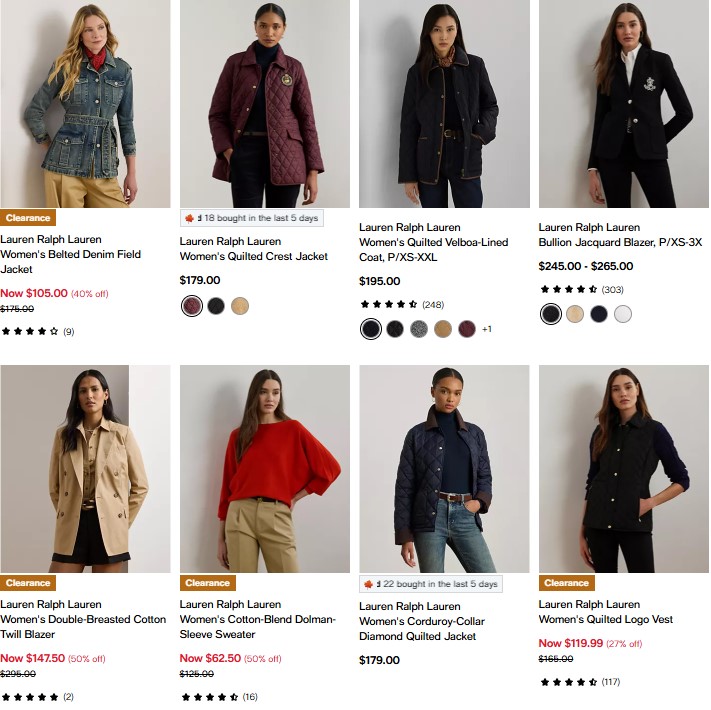Select white swatch for Bullion Jacquard Blazer
The width and height of the screenshot is (711, 710).
(x=623, y=314)
